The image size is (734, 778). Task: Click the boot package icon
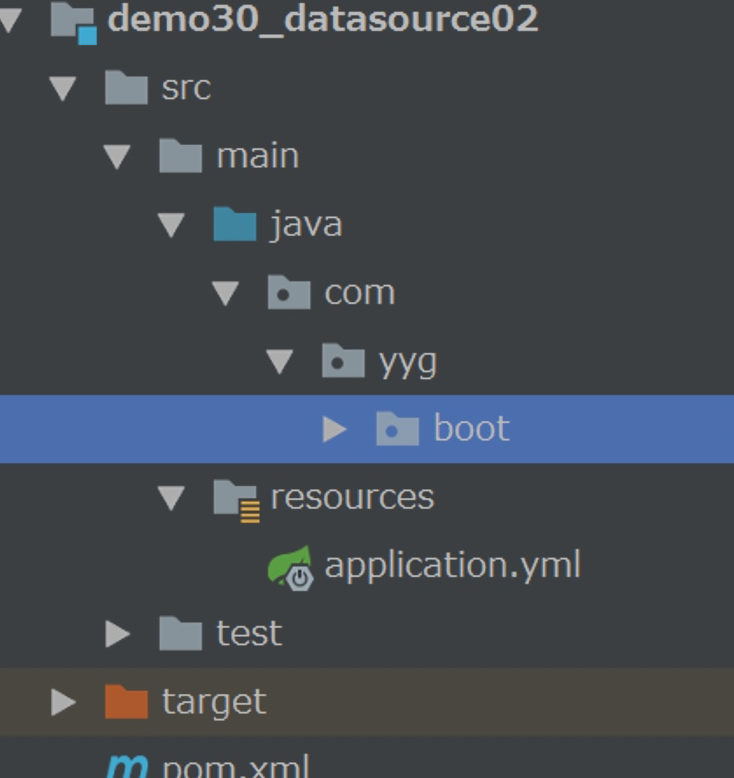[397, 429]
